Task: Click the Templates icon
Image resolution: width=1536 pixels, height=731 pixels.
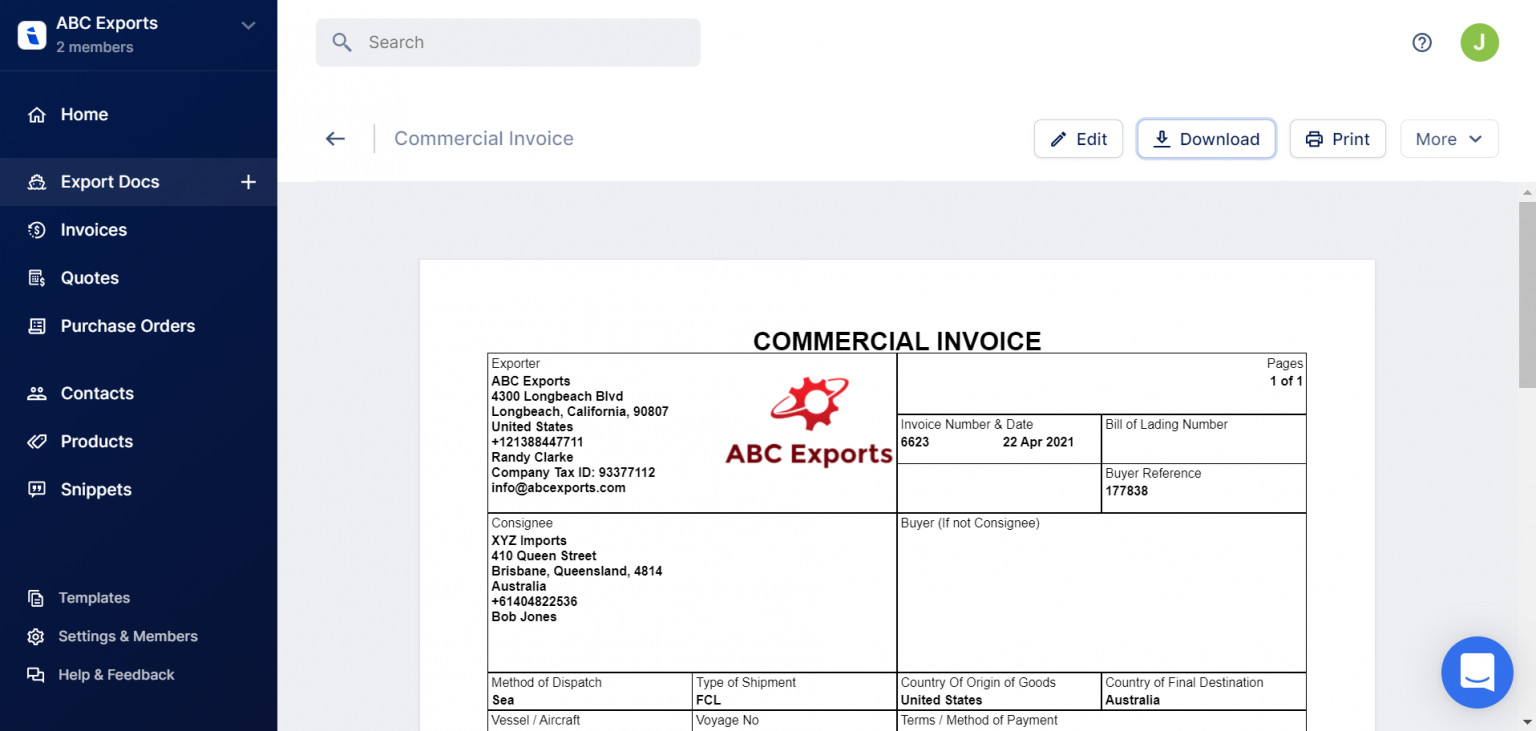Action: (x=37, y=597)
